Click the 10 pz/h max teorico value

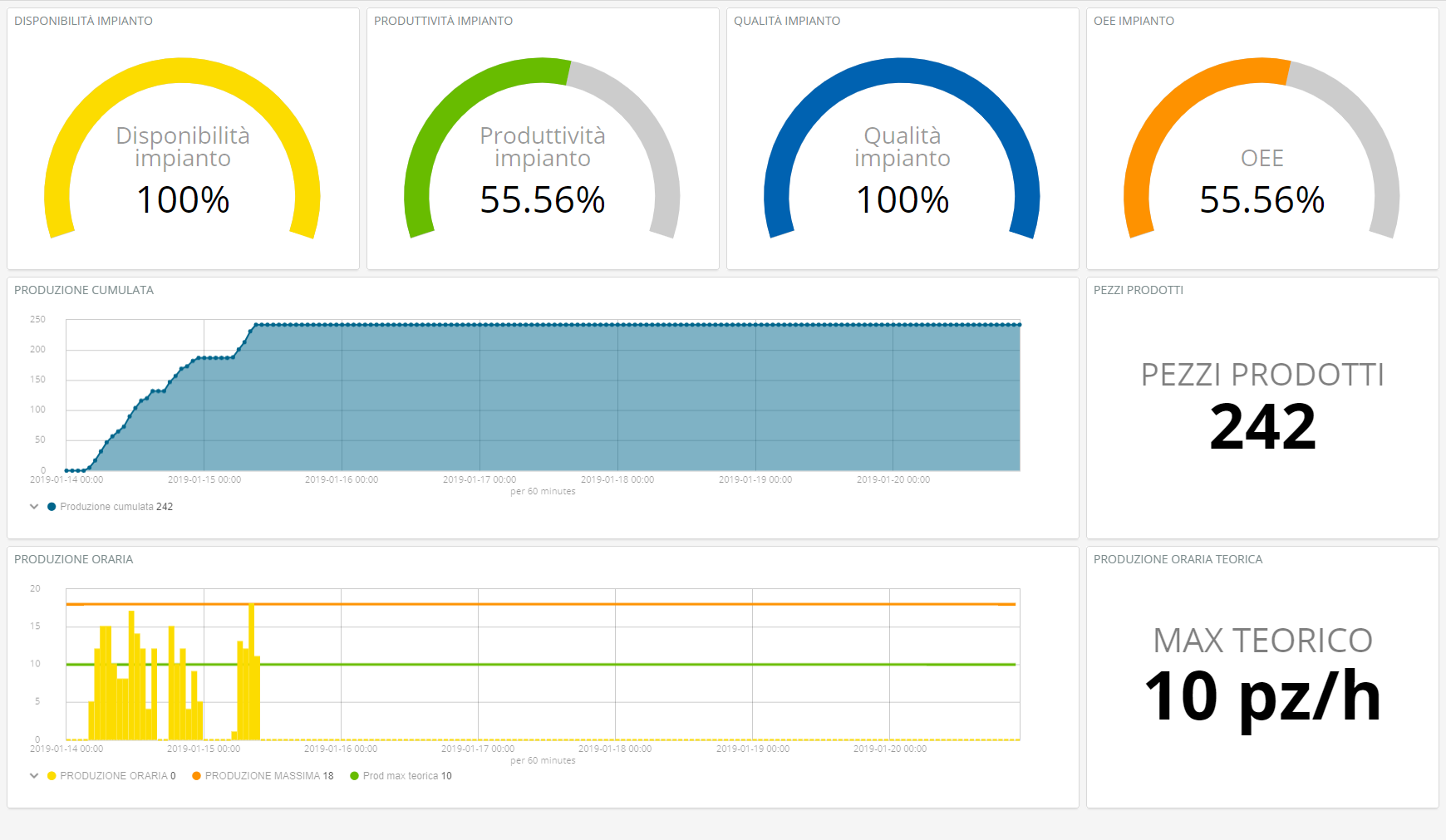tap(1262, 696)
